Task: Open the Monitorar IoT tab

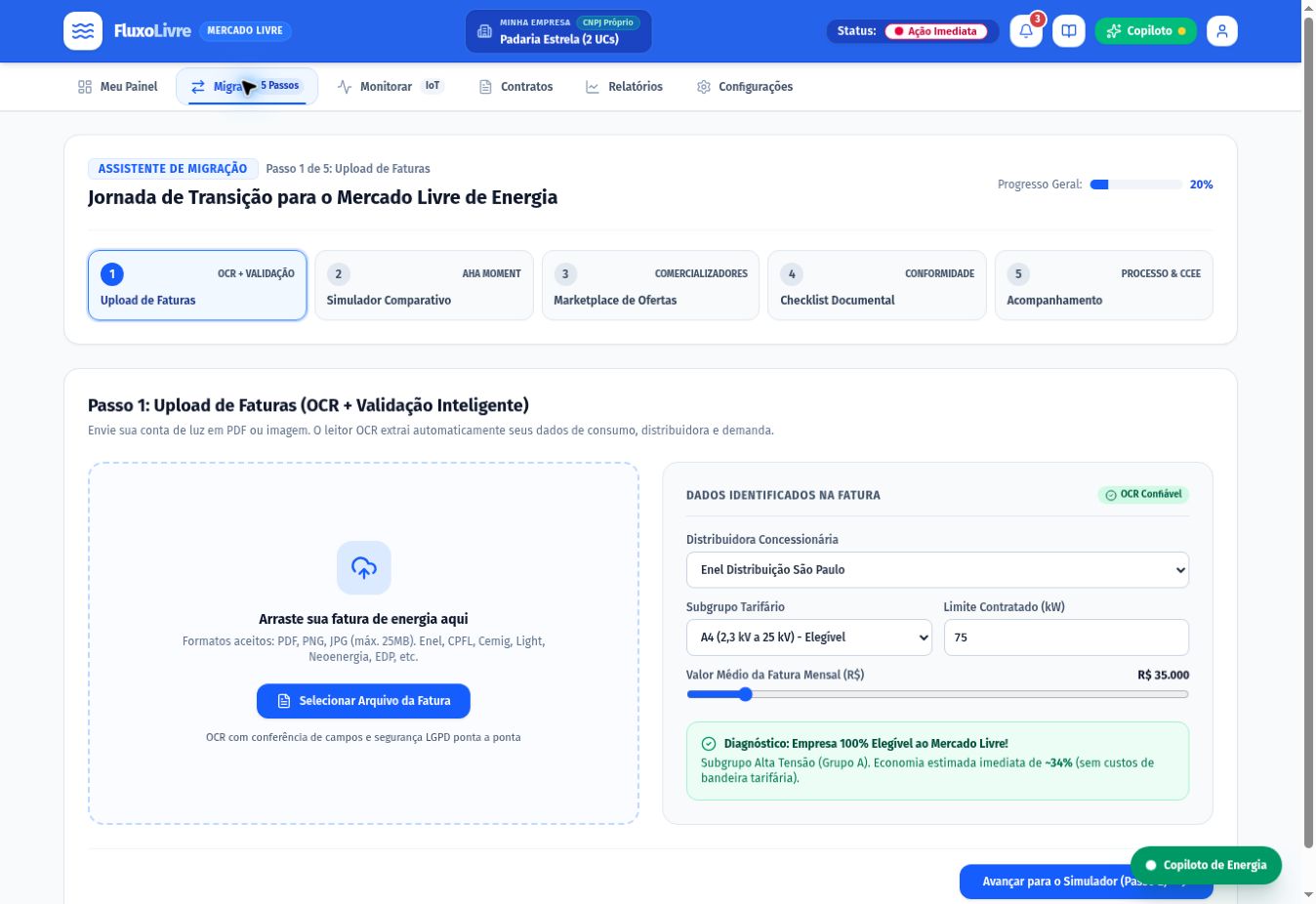Action: (391, 87)
